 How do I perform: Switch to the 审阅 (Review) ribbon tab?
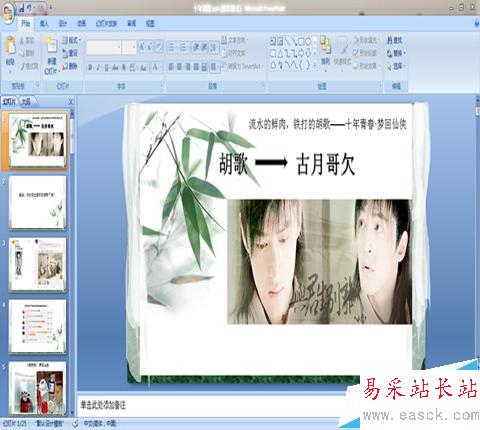132,24
